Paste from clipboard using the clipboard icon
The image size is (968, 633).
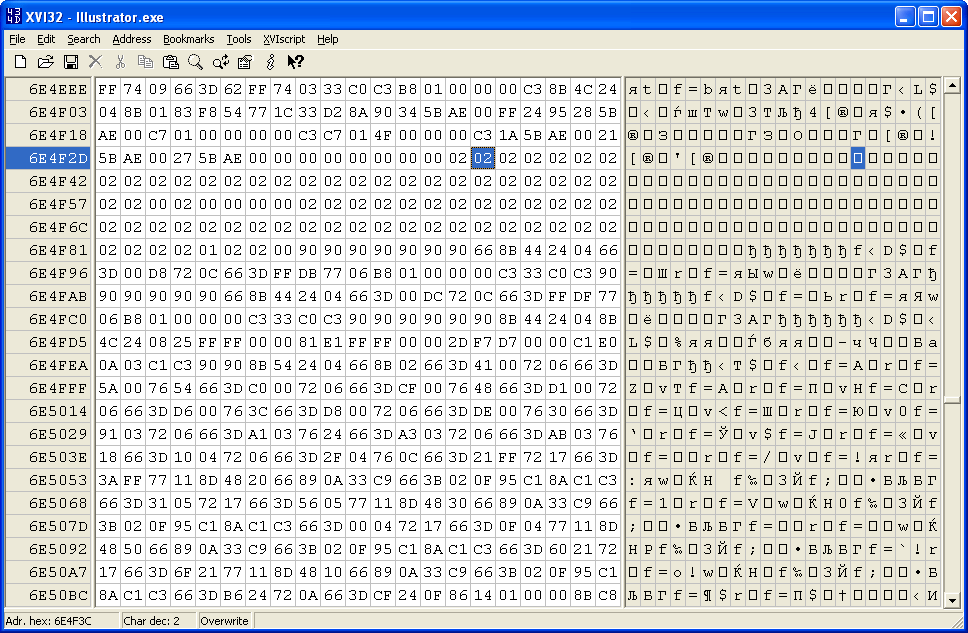tap(170, 62)
